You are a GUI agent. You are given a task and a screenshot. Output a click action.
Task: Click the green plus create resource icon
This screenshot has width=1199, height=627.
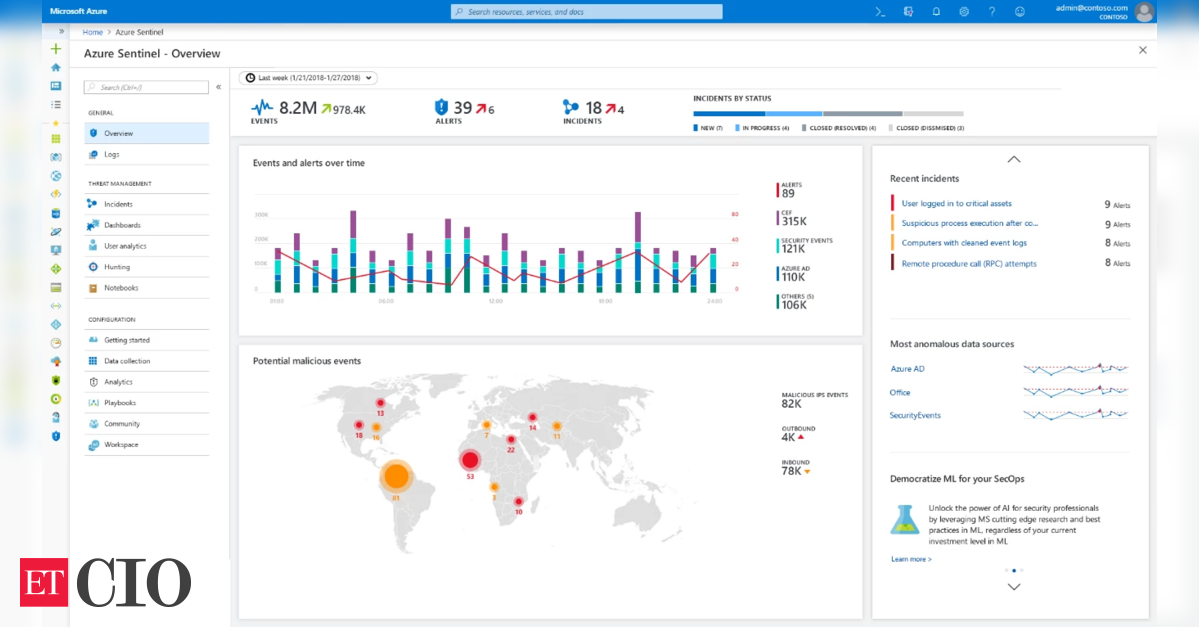[56, 49]
